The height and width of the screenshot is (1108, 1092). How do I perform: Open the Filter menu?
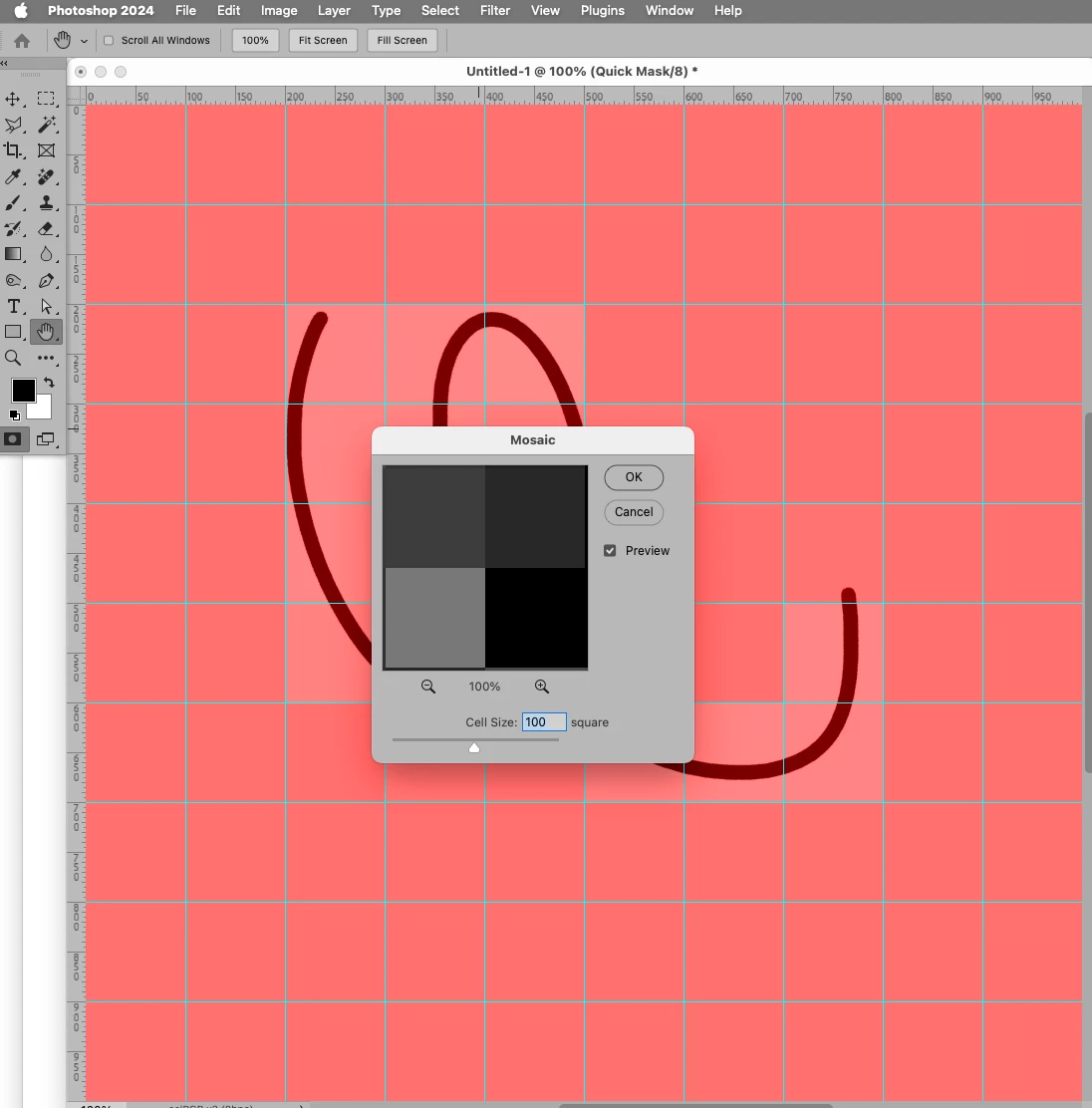click(x=495, y=11)
